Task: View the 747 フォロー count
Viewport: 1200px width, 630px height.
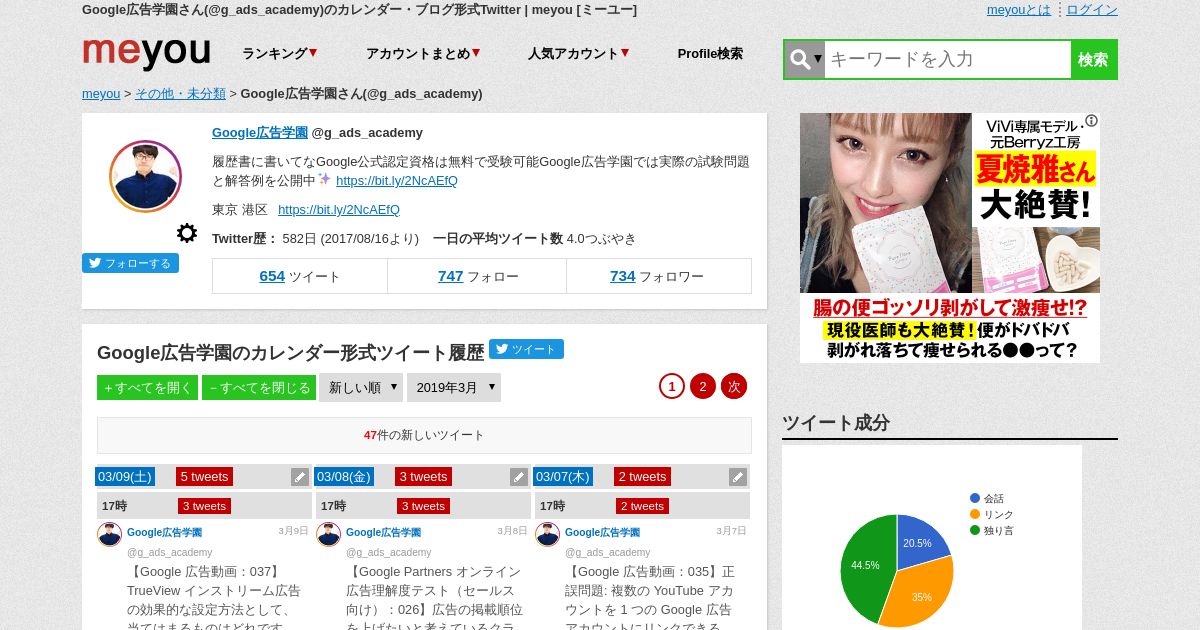Action: coord(477,276)
